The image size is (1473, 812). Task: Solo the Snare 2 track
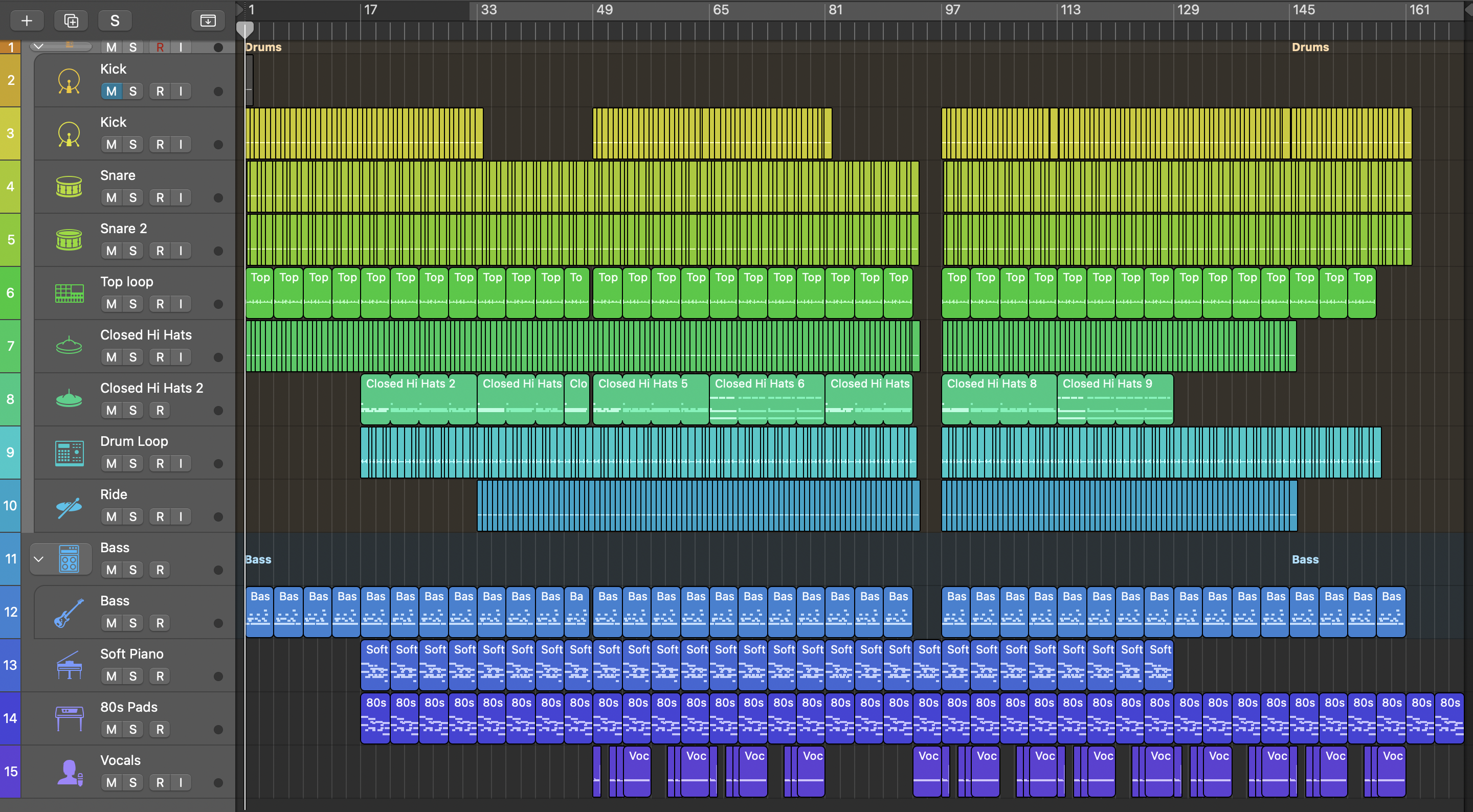[132, 251]
